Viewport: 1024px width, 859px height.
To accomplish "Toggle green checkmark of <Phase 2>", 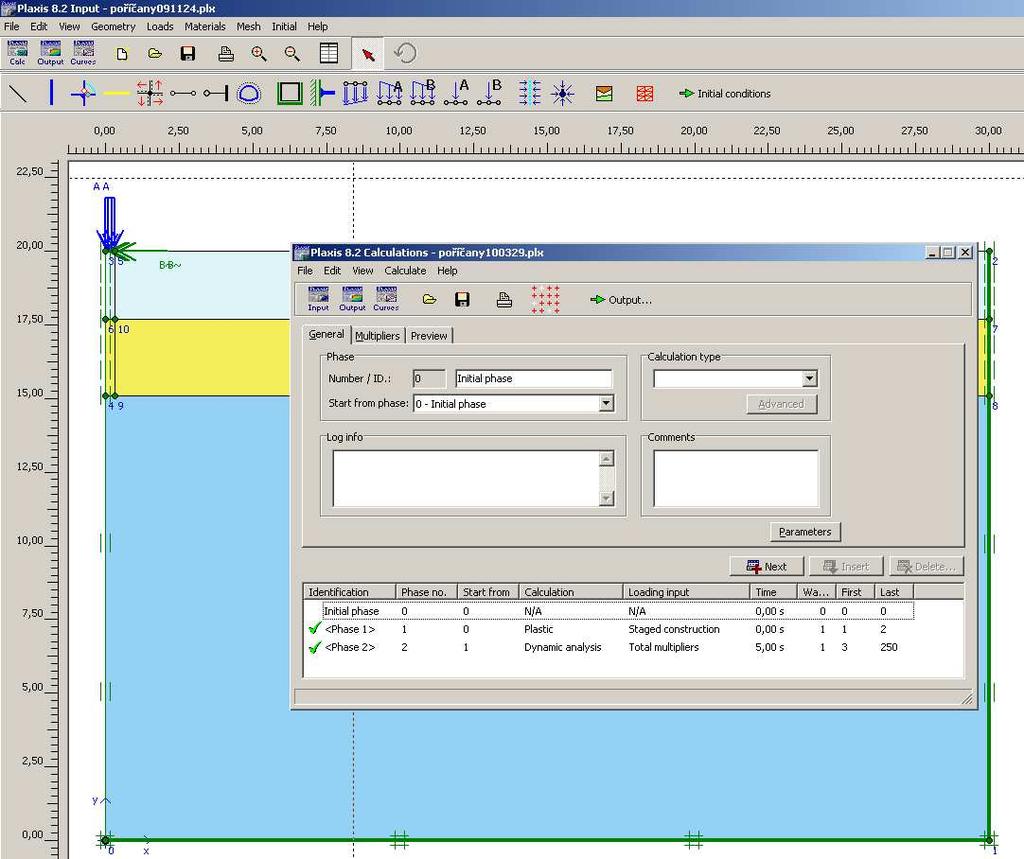I will [315, 647].
